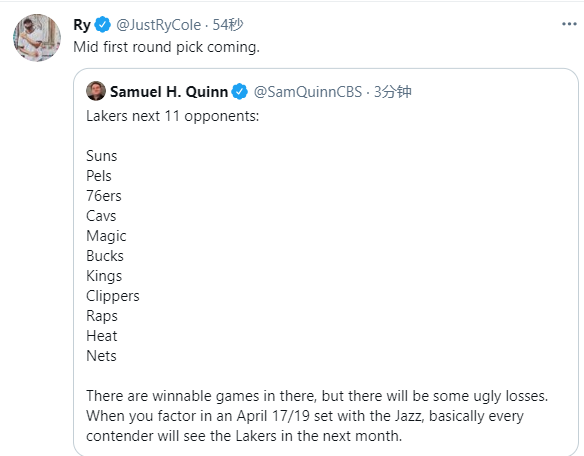The image size is (584, 456).
Task: Click the Nets line in quoted tweet
Action: pyautogui.click(x=101, y=356)
